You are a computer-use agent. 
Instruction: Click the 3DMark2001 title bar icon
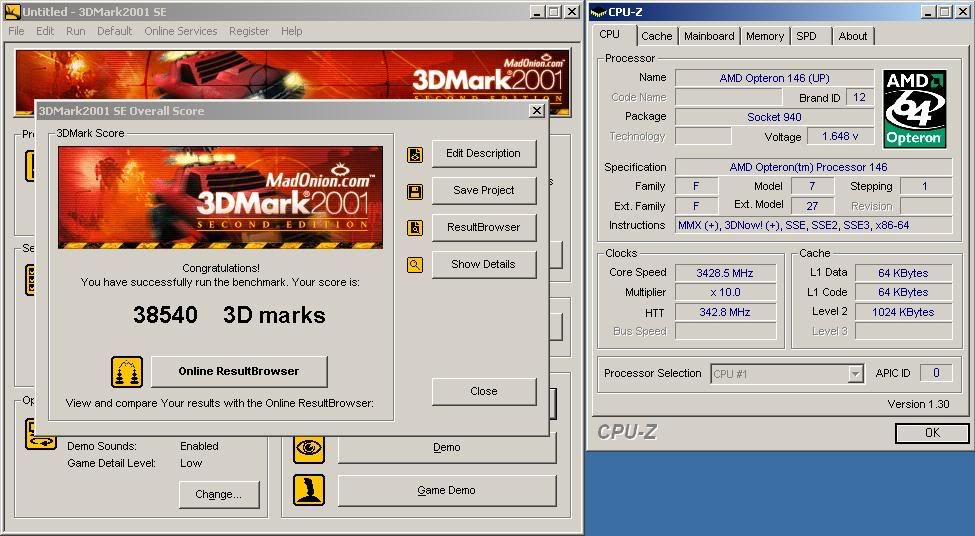tap(12, 11)
